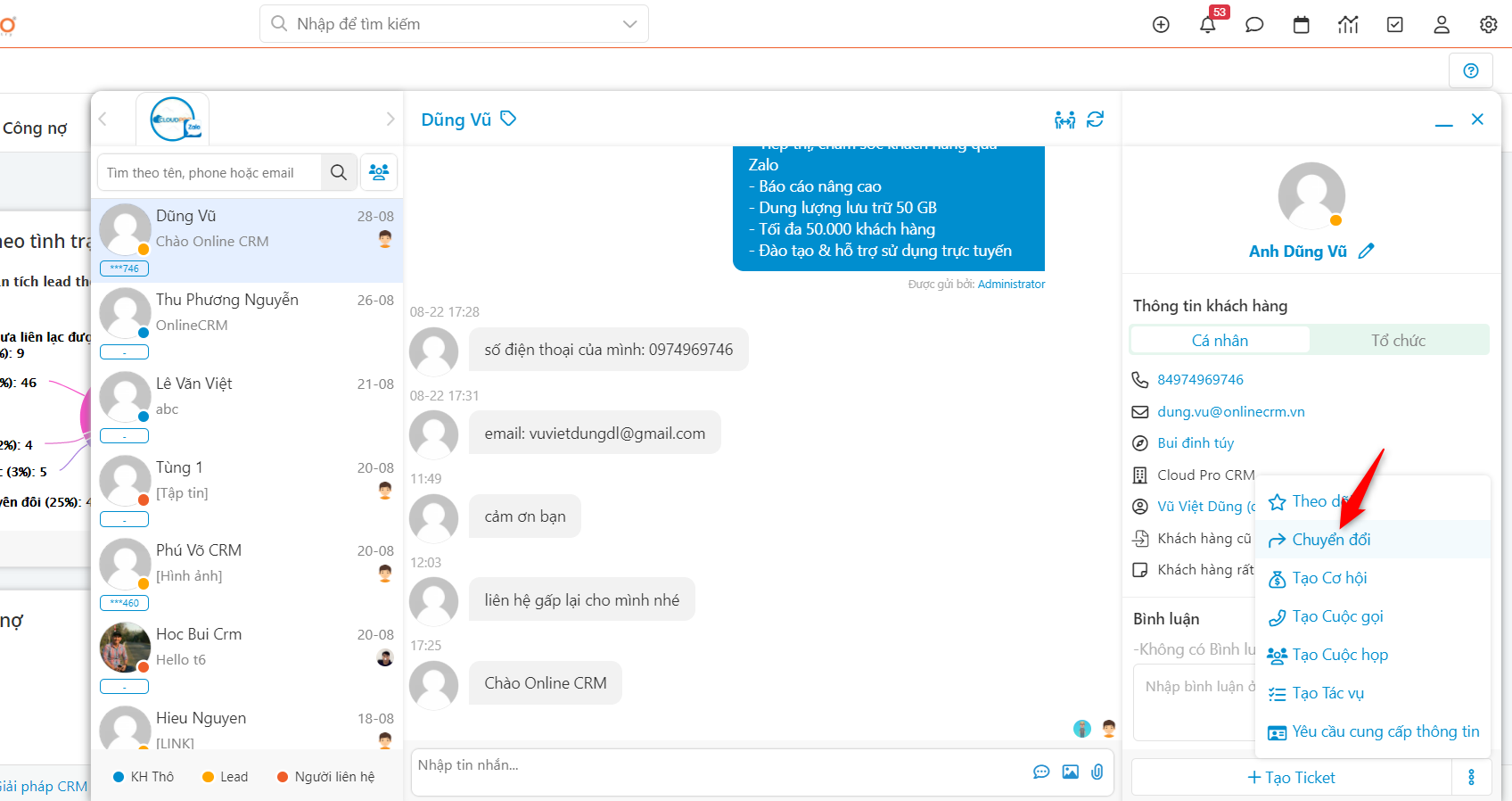Expand the global search dropdown arrow

[x=629, y=24]
